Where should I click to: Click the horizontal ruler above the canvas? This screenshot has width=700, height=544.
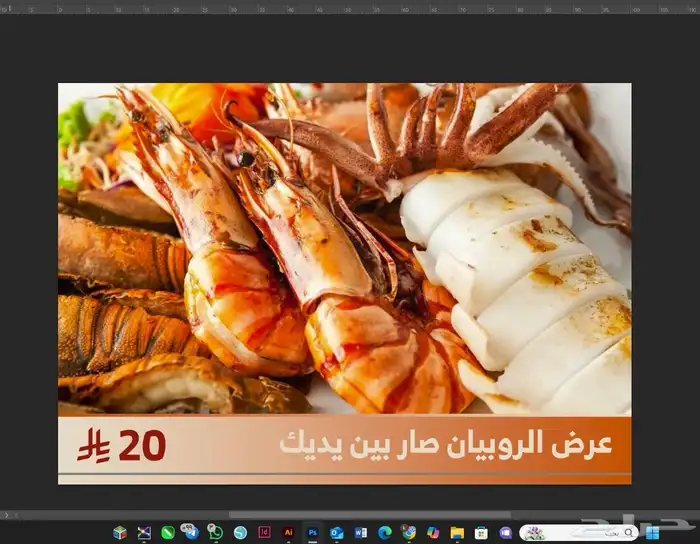[350, 9]
